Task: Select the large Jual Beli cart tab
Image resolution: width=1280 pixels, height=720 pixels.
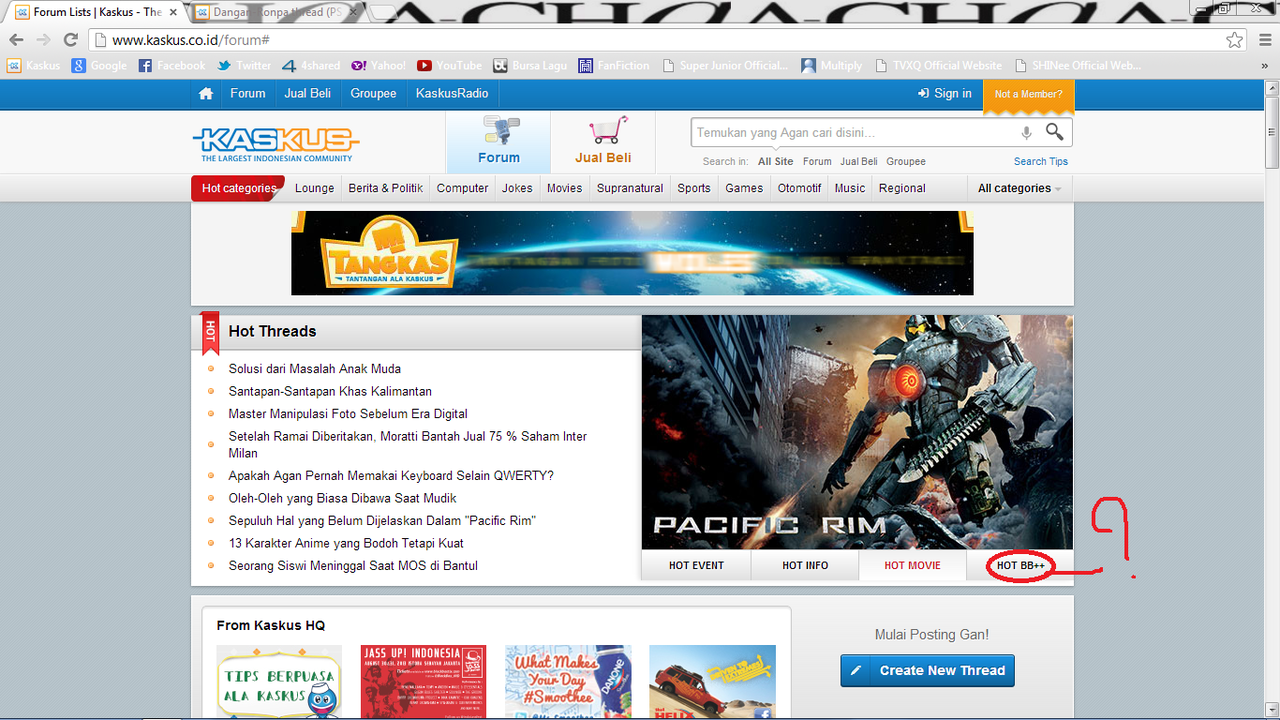Action: tap(603, 142)
